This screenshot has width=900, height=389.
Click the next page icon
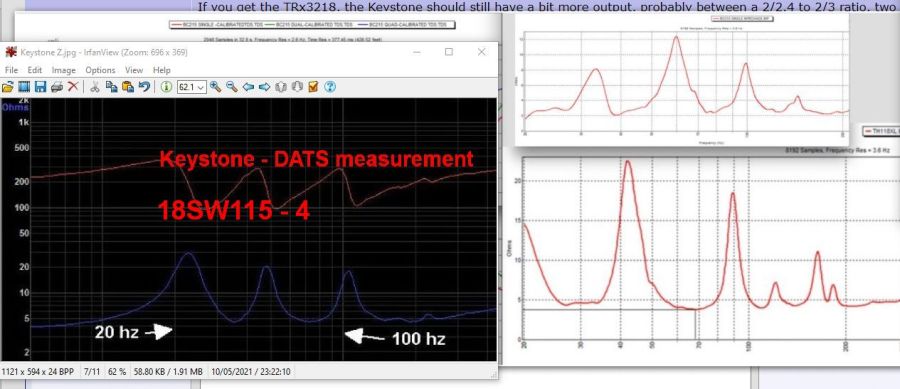(297, 87)
